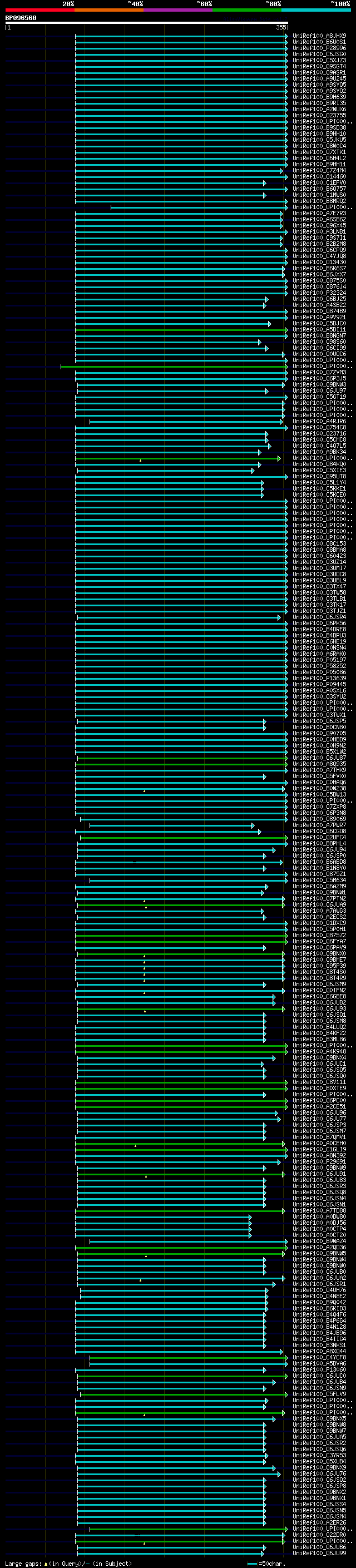This screenshot has height=1568, width=356.
Task: Select the UniRef100_Q3TWX1 label
Action: click(319, 715)
